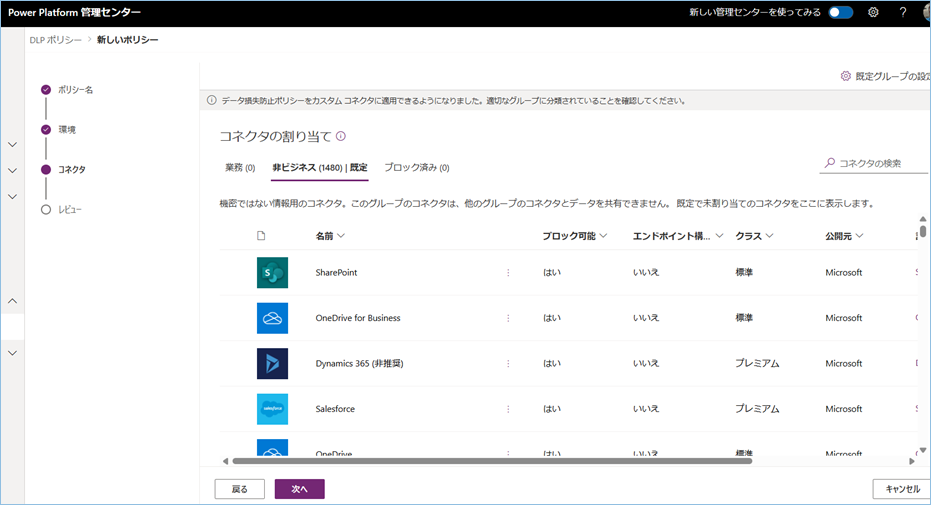Click info icon beside コネクタの割り当て

pyautogui.click(x=341, y=136)
